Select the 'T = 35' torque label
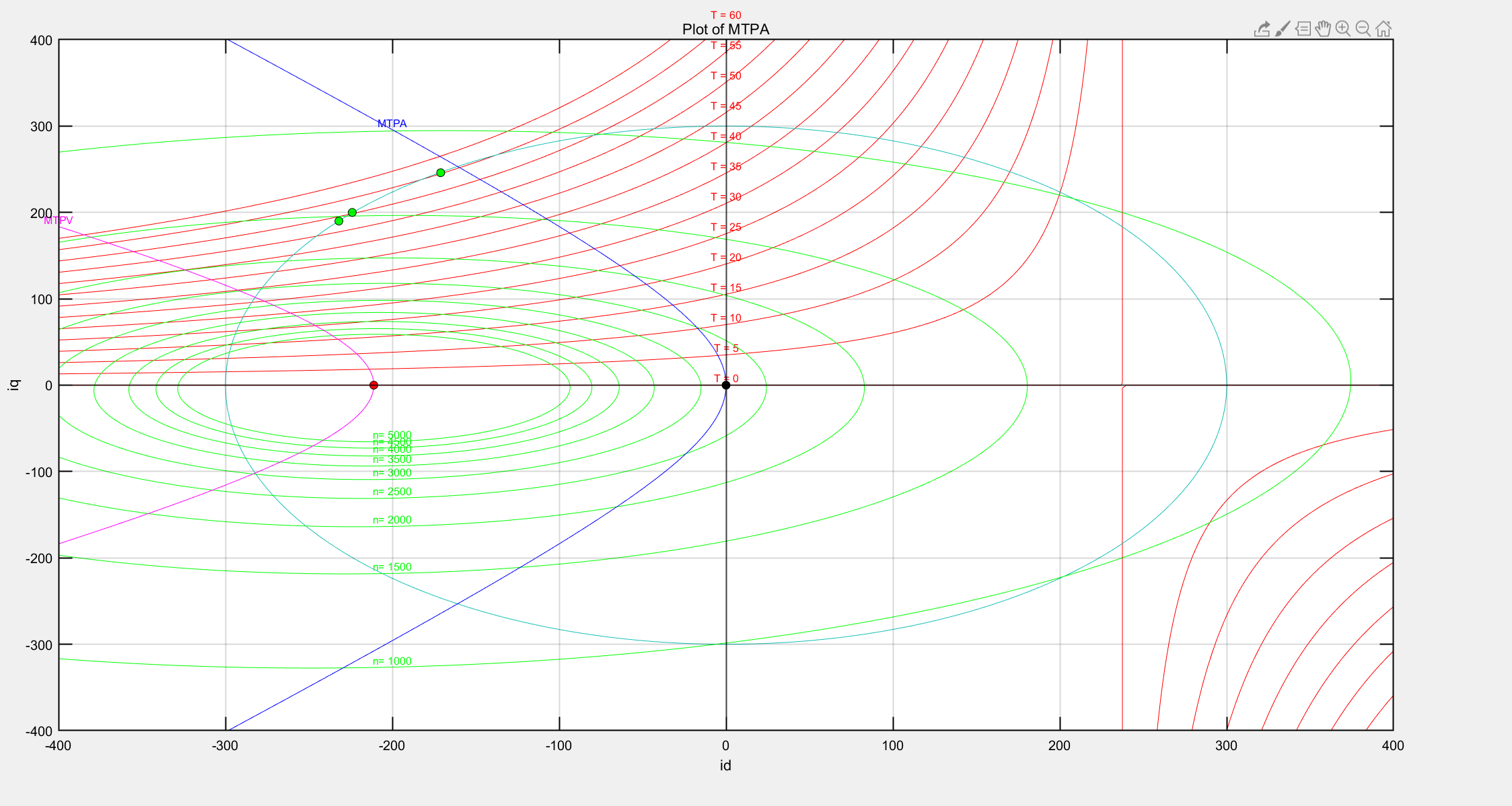 click(726, 167)
